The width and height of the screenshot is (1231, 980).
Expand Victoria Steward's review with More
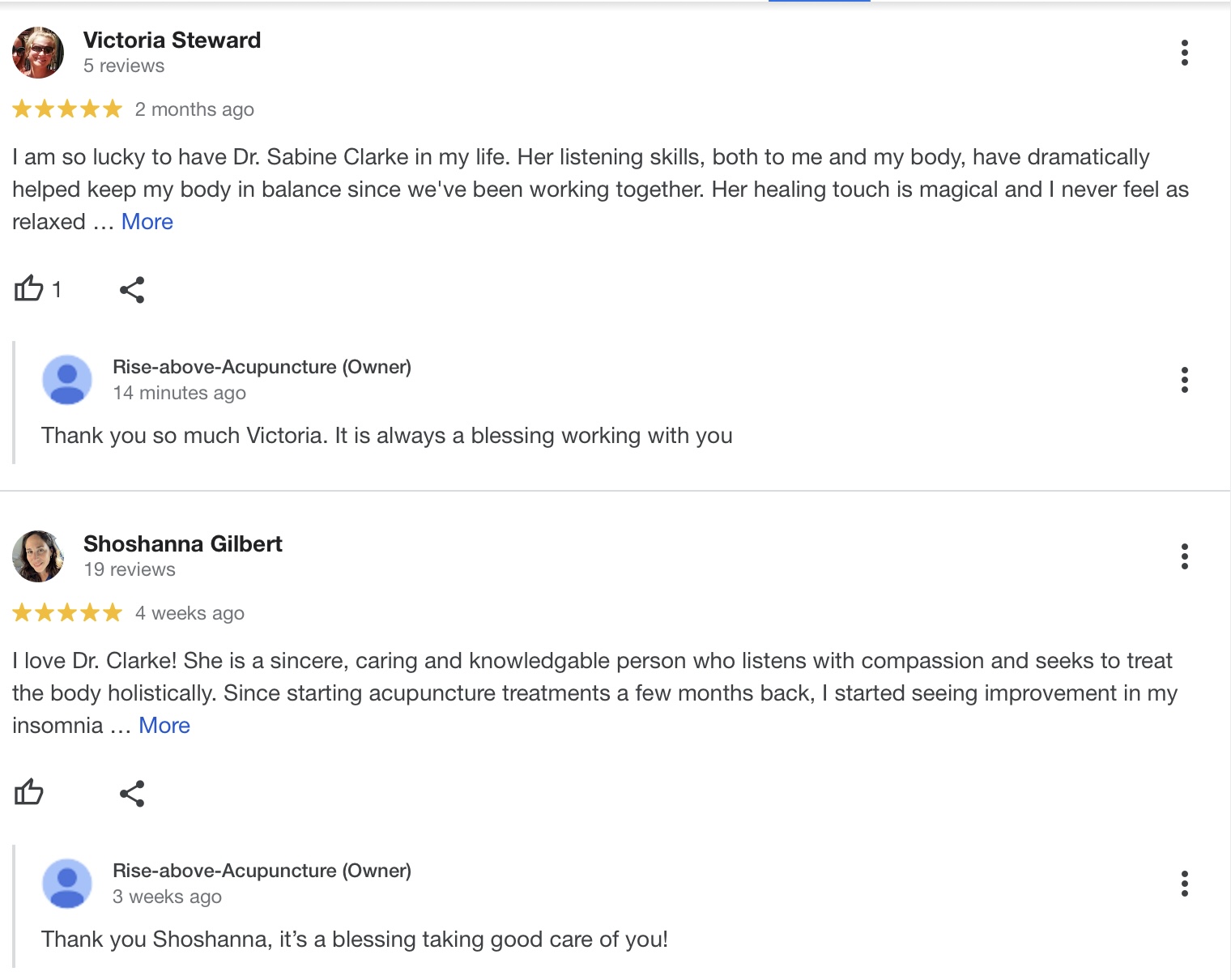pyautogui.click(x=147, y=222)
